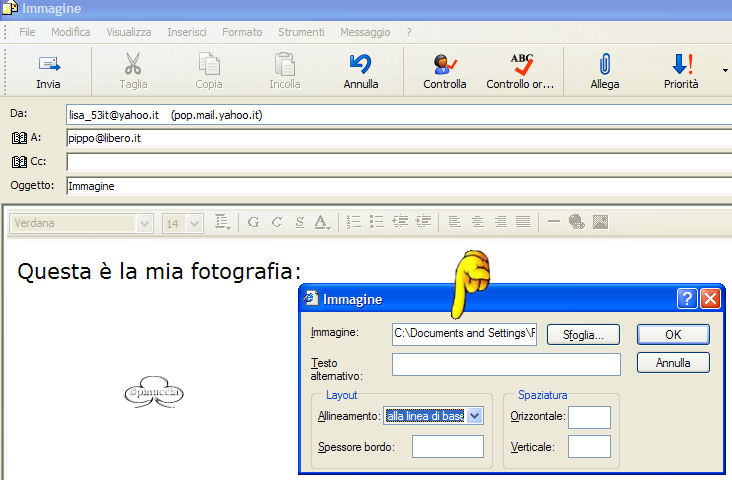Click the Taglia scissors icon
The image size is (732, 480).
(133, 64)
